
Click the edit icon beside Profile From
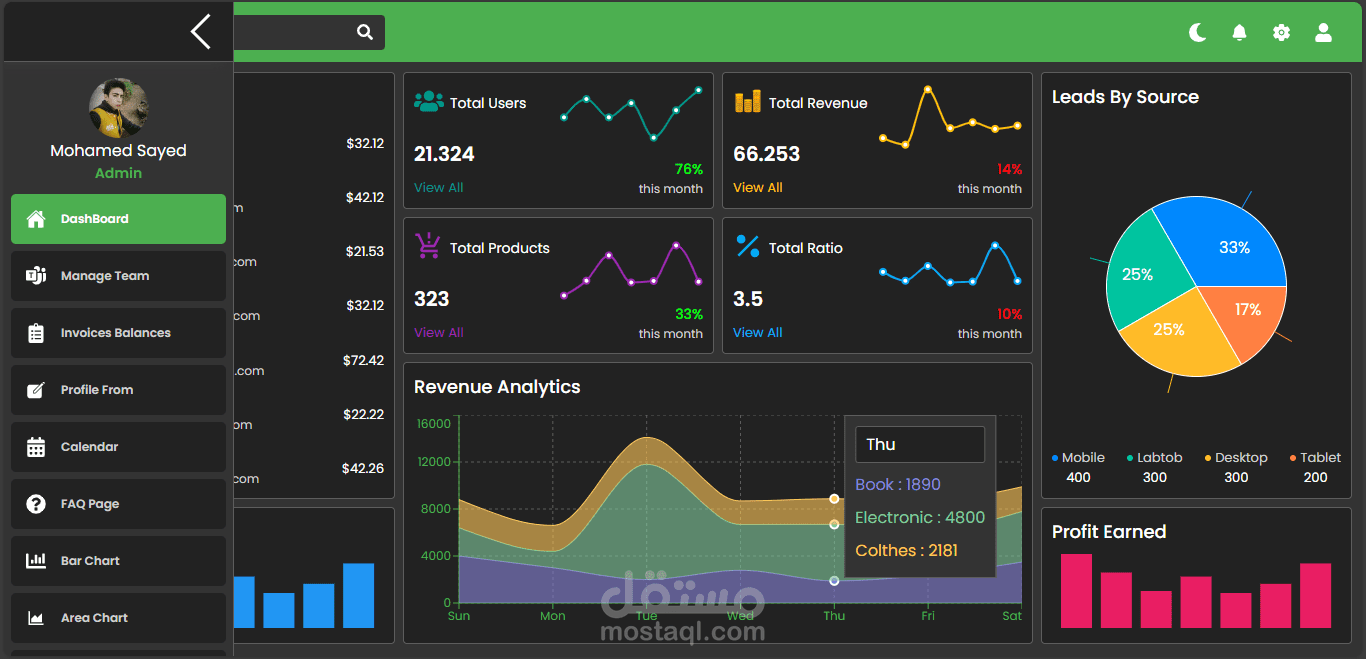pos(36,390)
